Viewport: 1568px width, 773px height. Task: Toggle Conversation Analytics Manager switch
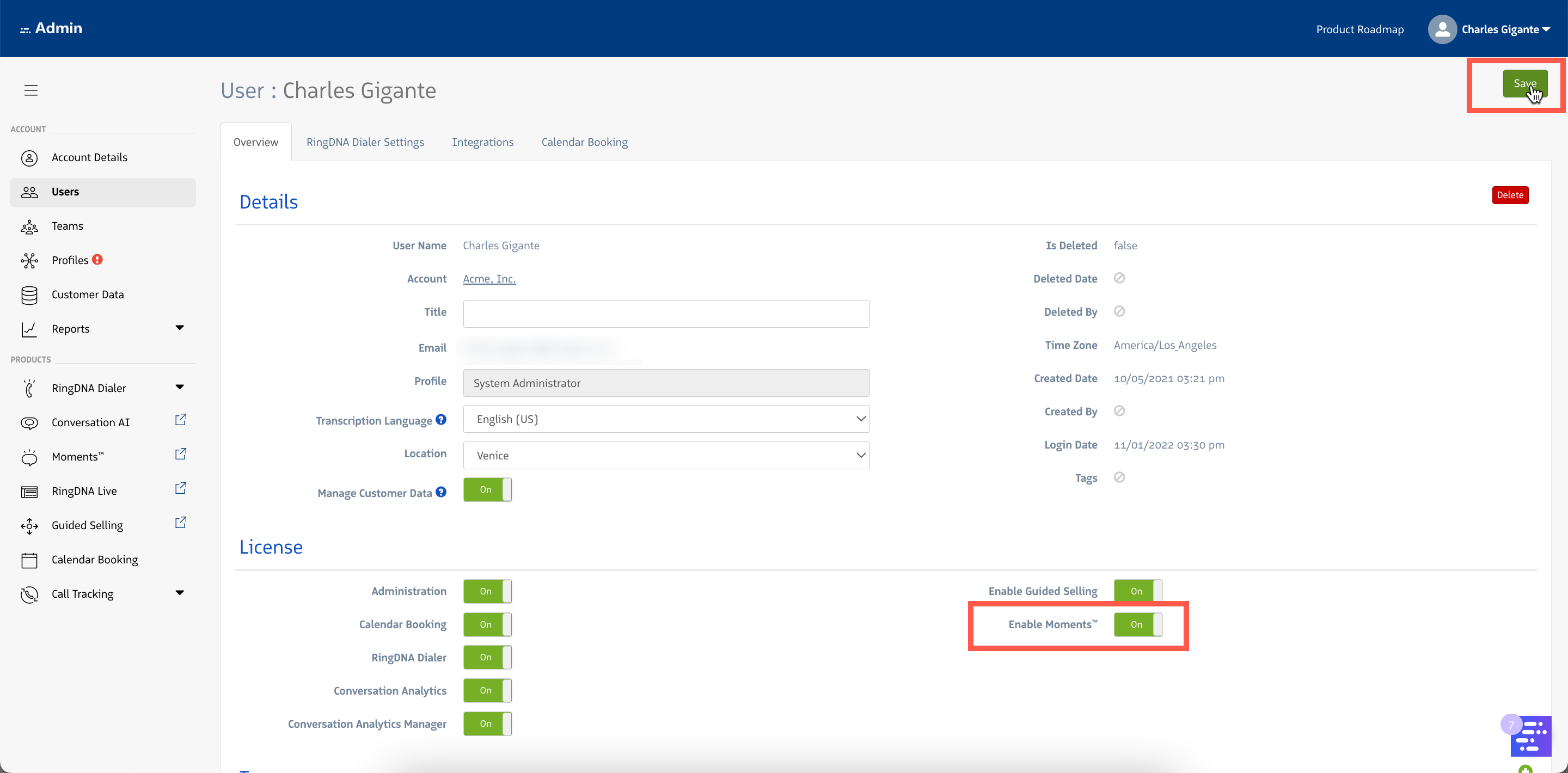click(488, 723)
